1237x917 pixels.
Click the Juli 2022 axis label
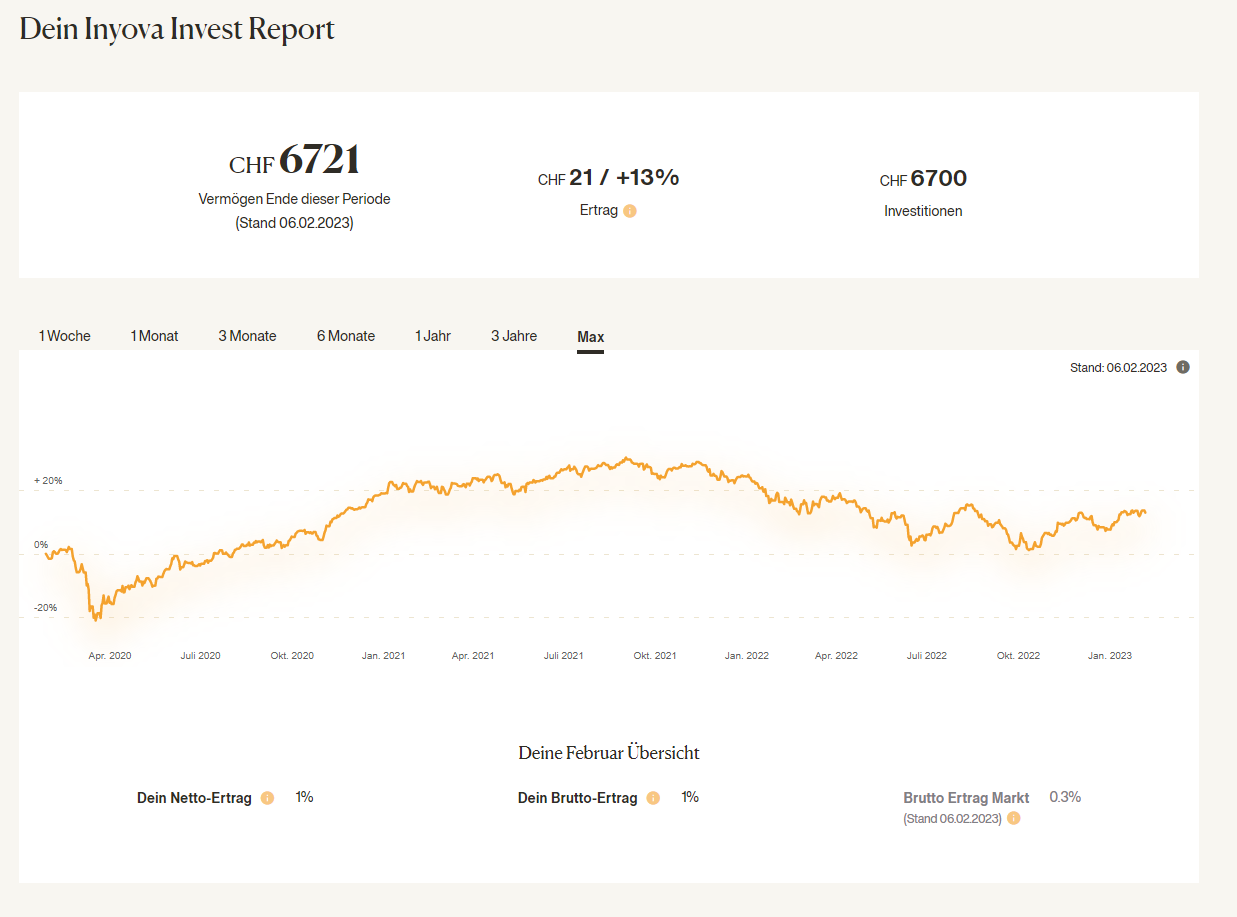pos(927,656)
